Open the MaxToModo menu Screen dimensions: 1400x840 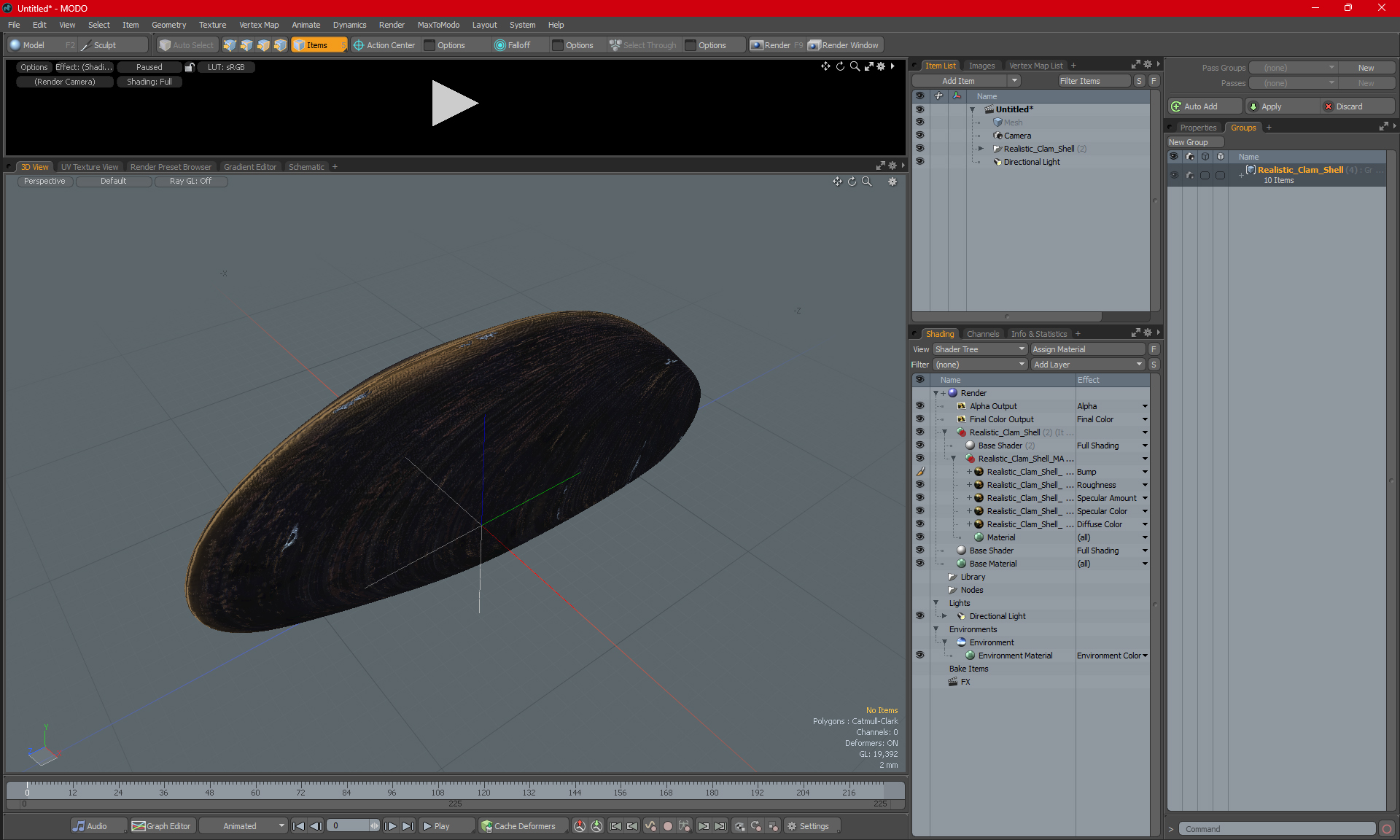(x=438, y=25)
